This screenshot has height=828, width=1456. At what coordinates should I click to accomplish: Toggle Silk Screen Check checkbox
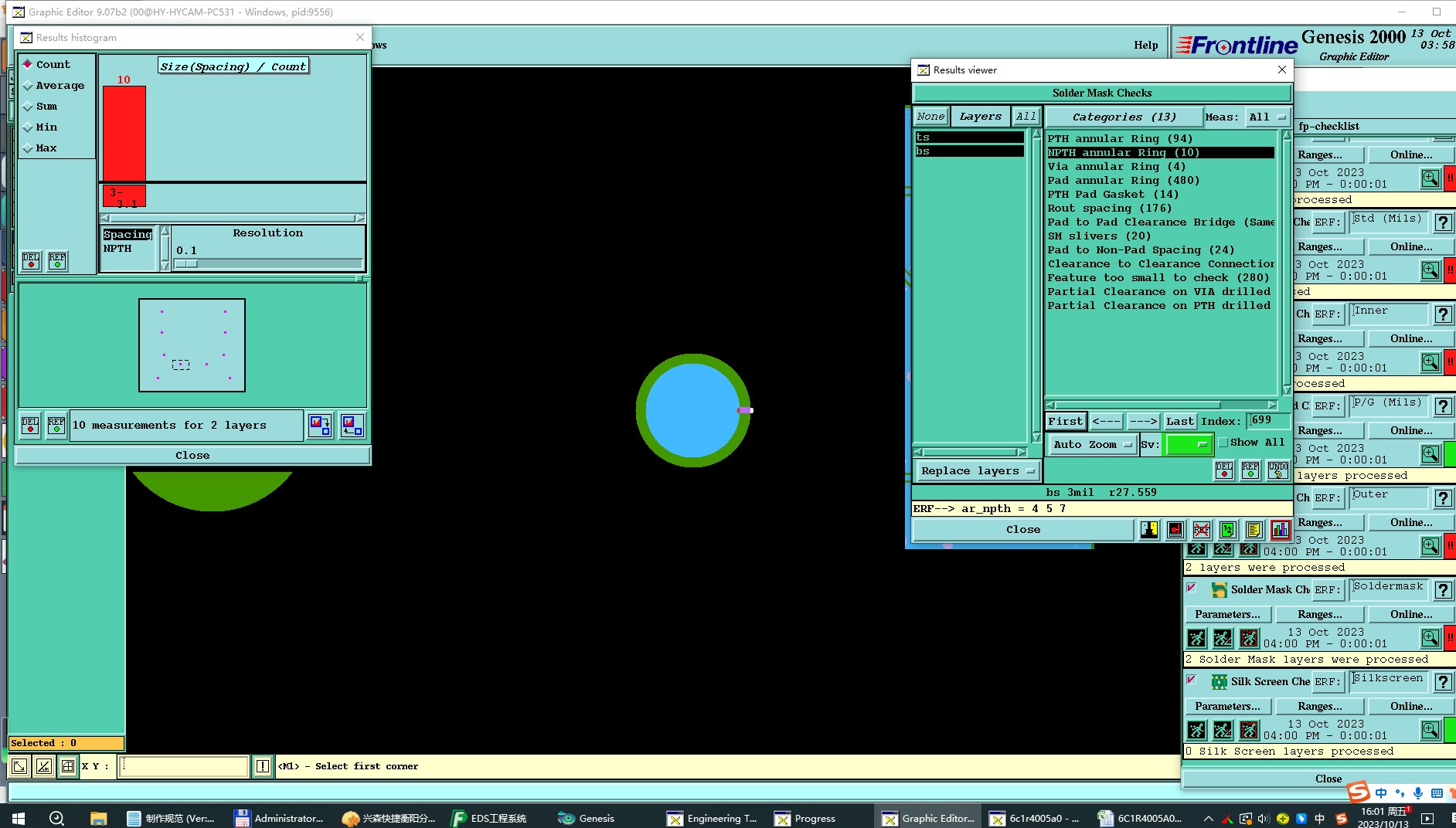pos(1192,680)
